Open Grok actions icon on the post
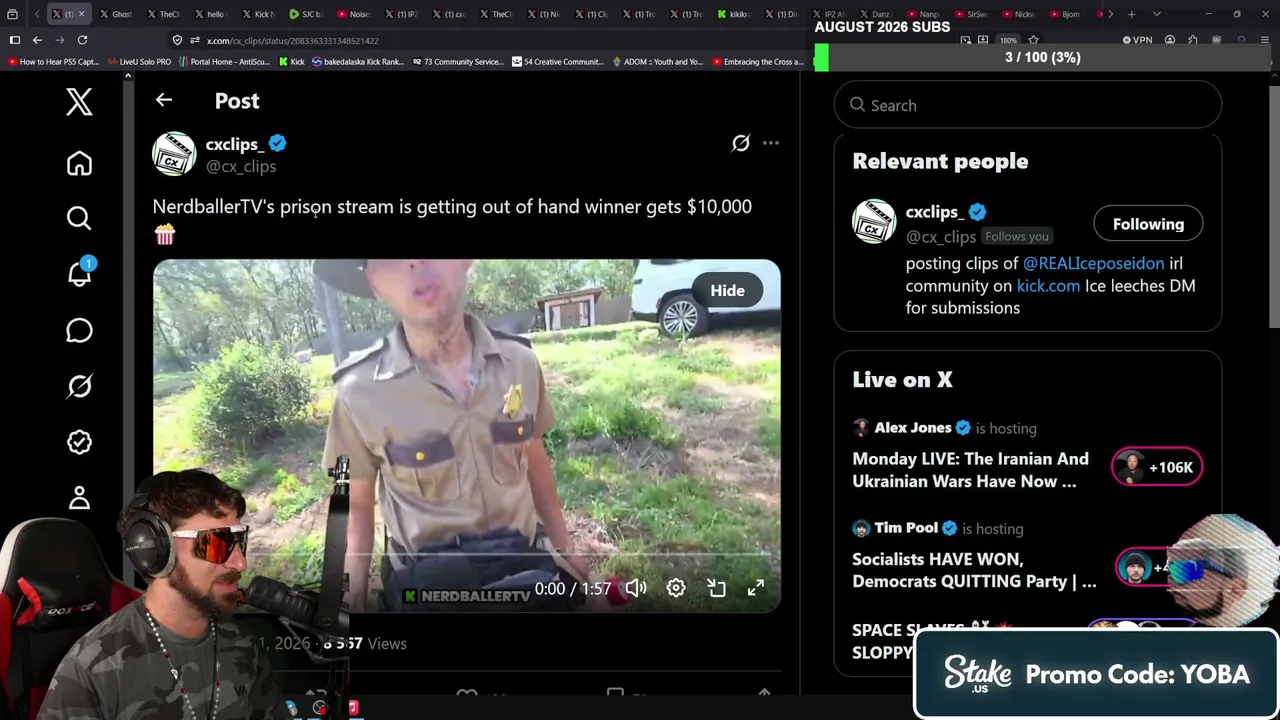This screenshot has width=1280, height=720. tap(741, 143)
